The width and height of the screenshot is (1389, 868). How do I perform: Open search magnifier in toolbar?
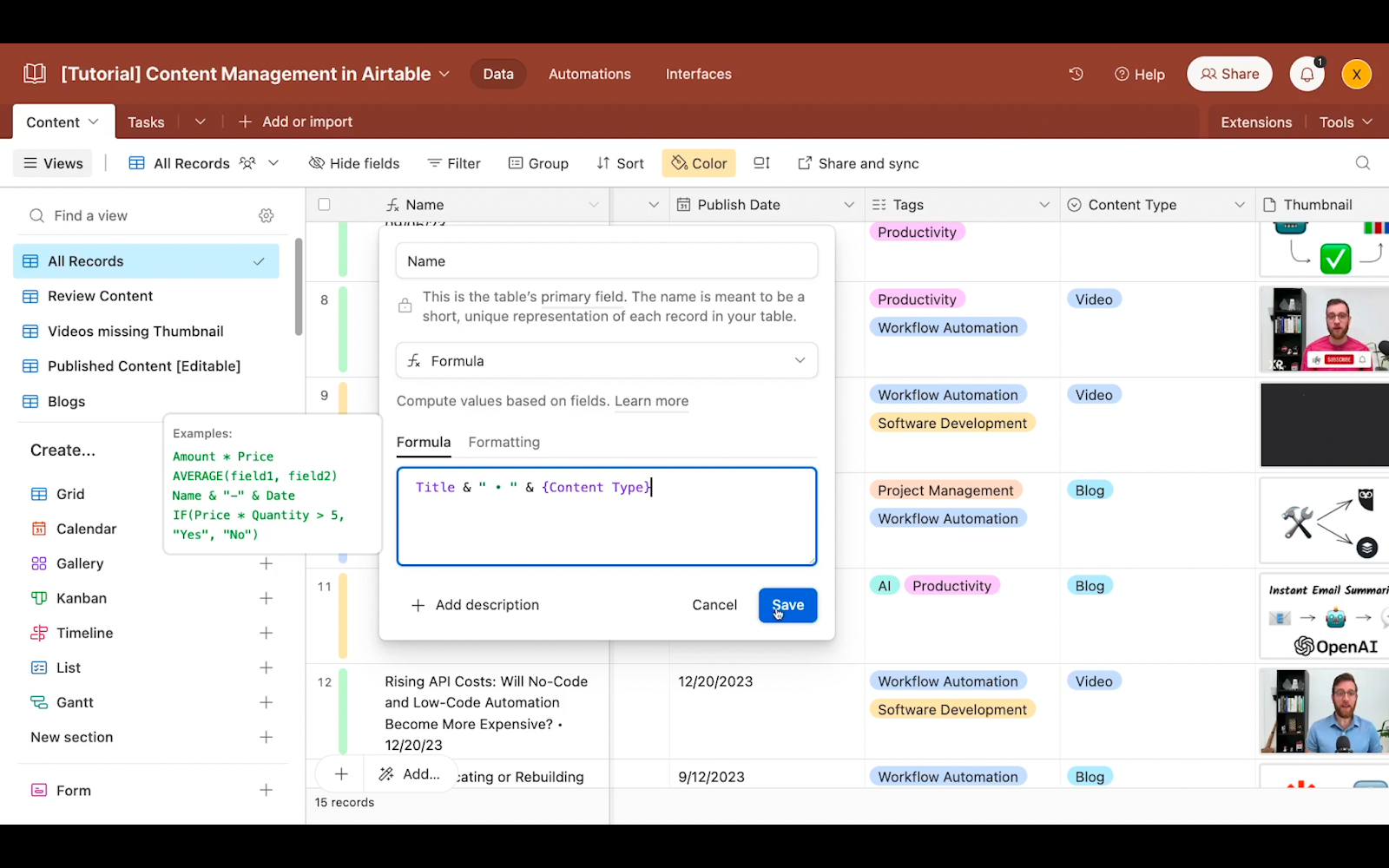point(1362,163)
